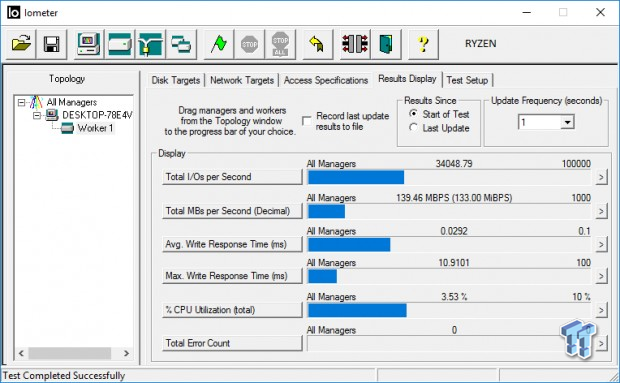Switch to the Network Targets tab
The image size is (620, 383).
pyautogui.click(x=242, y=80)
